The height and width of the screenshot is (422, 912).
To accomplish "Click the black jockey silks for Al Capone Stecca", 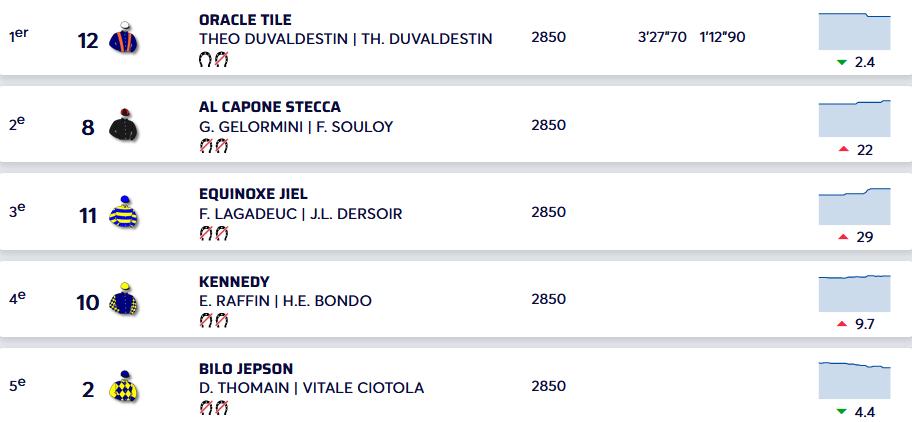I will (124, 125).
